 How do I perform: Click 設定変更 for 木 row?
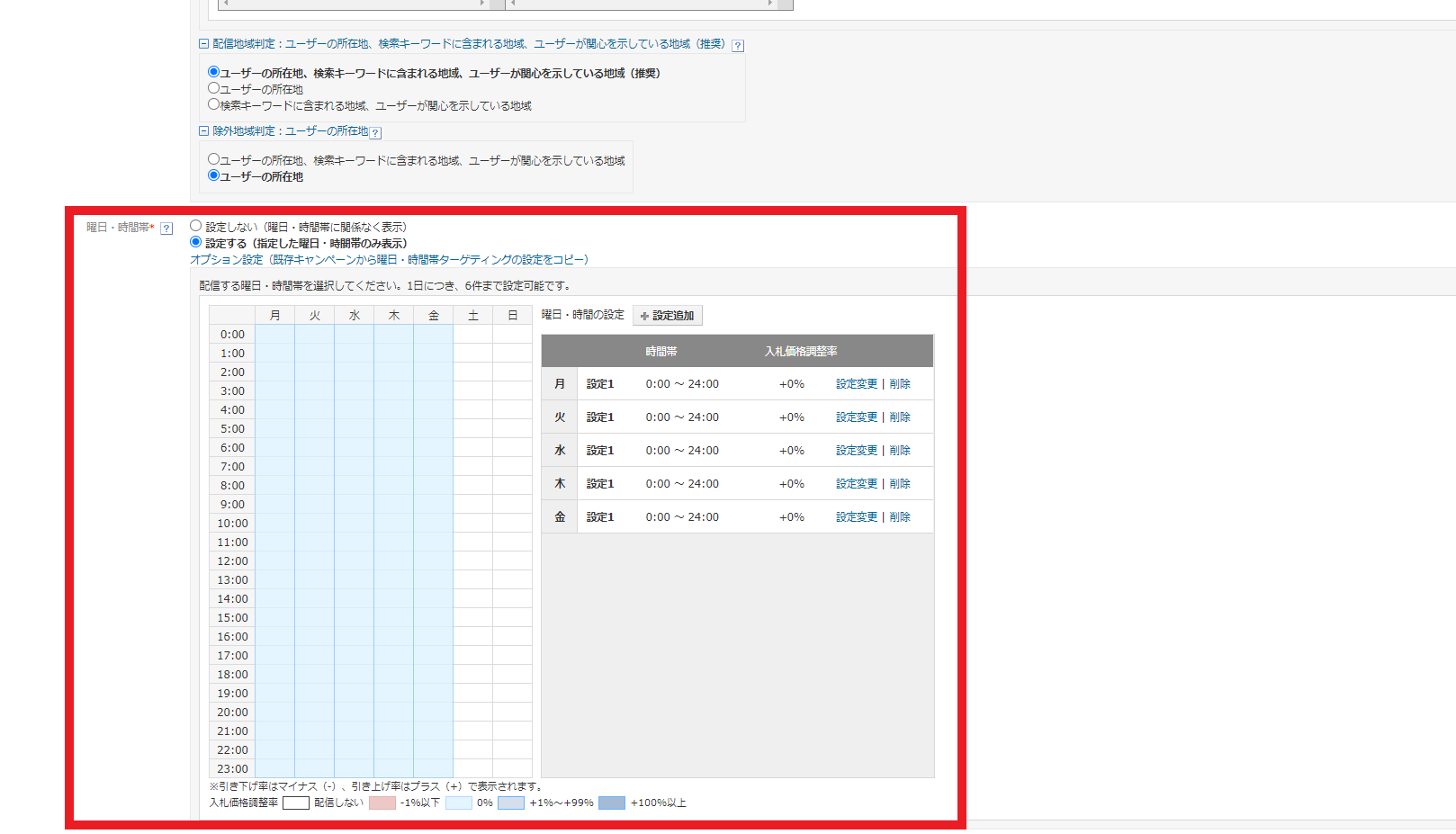(857, 484)
